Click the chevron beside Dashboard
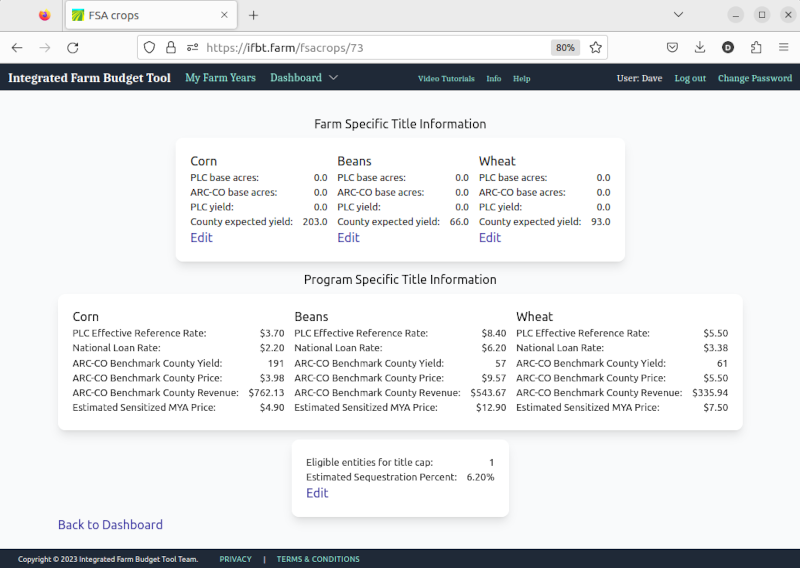This screenshot has height=568, width=800. (x=333, y=78)
